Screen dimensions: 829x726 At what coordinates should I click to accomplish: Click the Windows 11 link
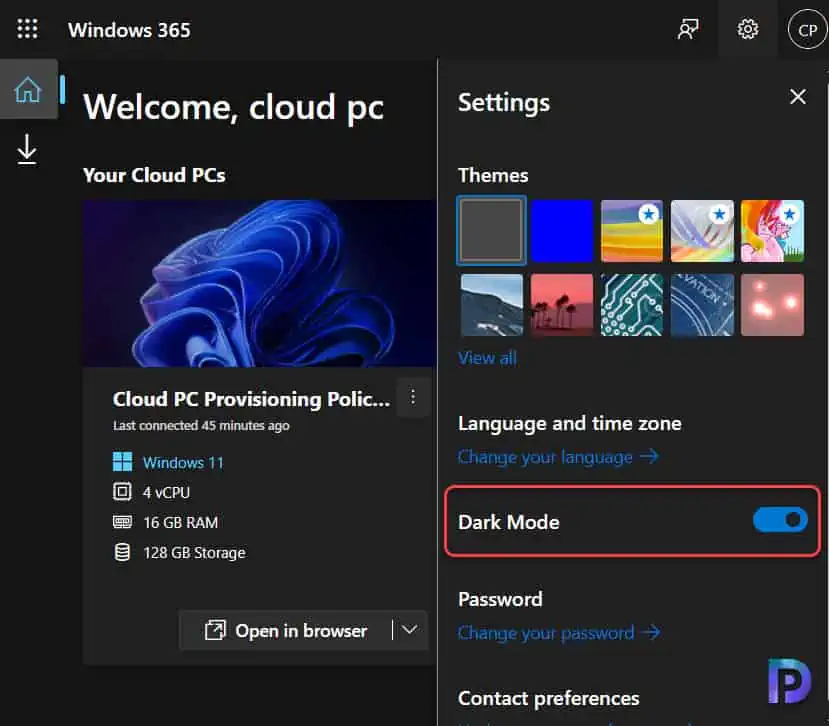tap(183, 463)
